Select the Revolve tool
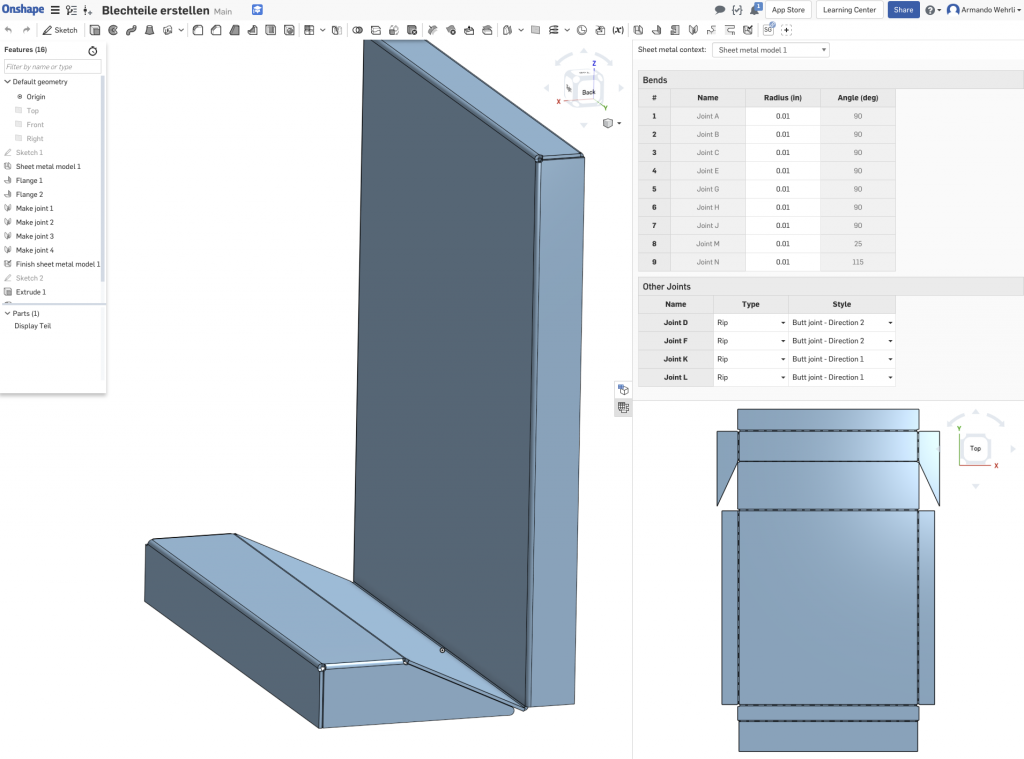The width and height of the screenshot is (1024, 759). tap(113, 30)
